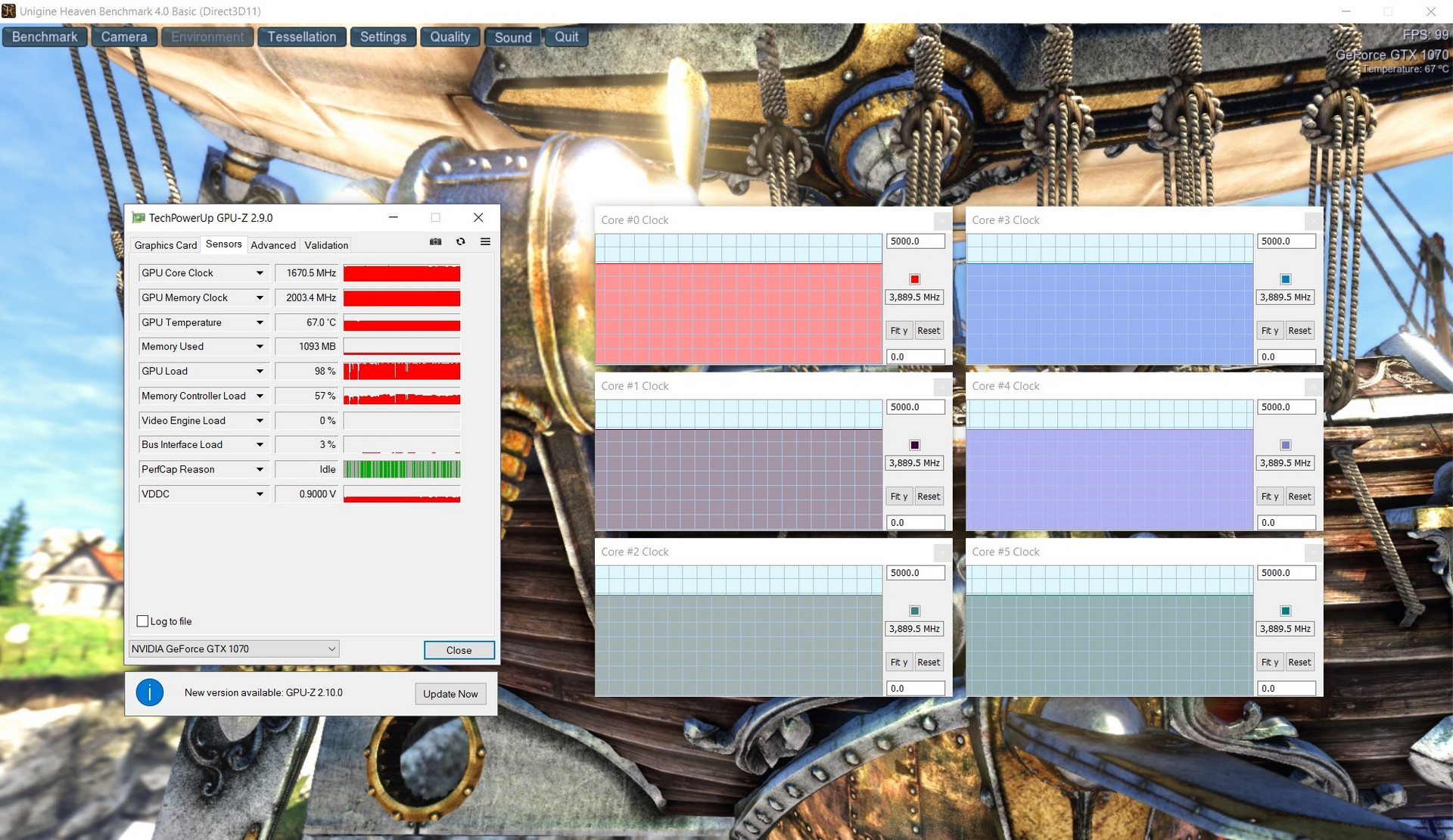Switch to the Advanced tab in GPU-Z
The image size is (1453, 840).
click(x=273, y=245)
